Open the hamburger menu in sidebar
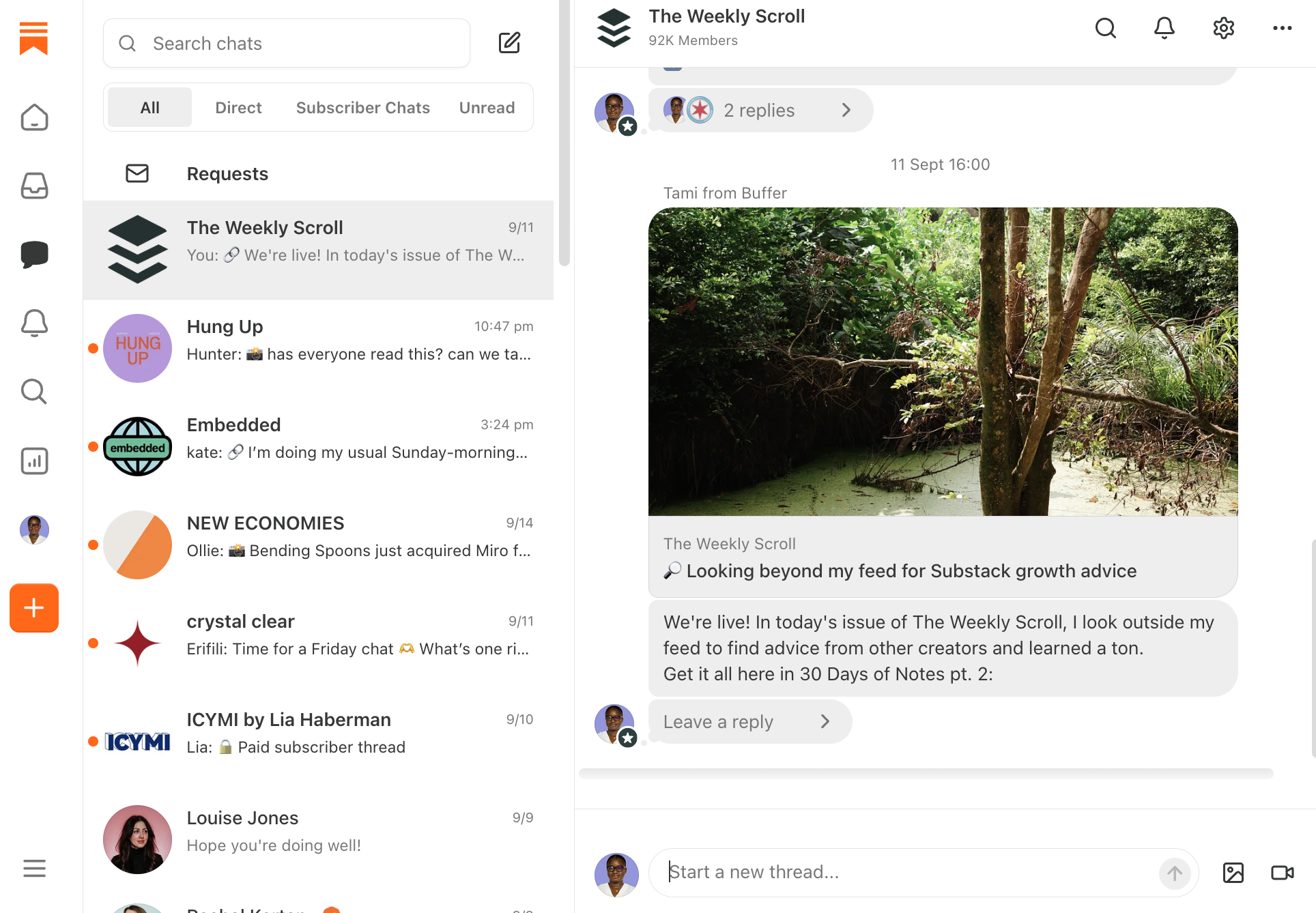 [34, 869]
